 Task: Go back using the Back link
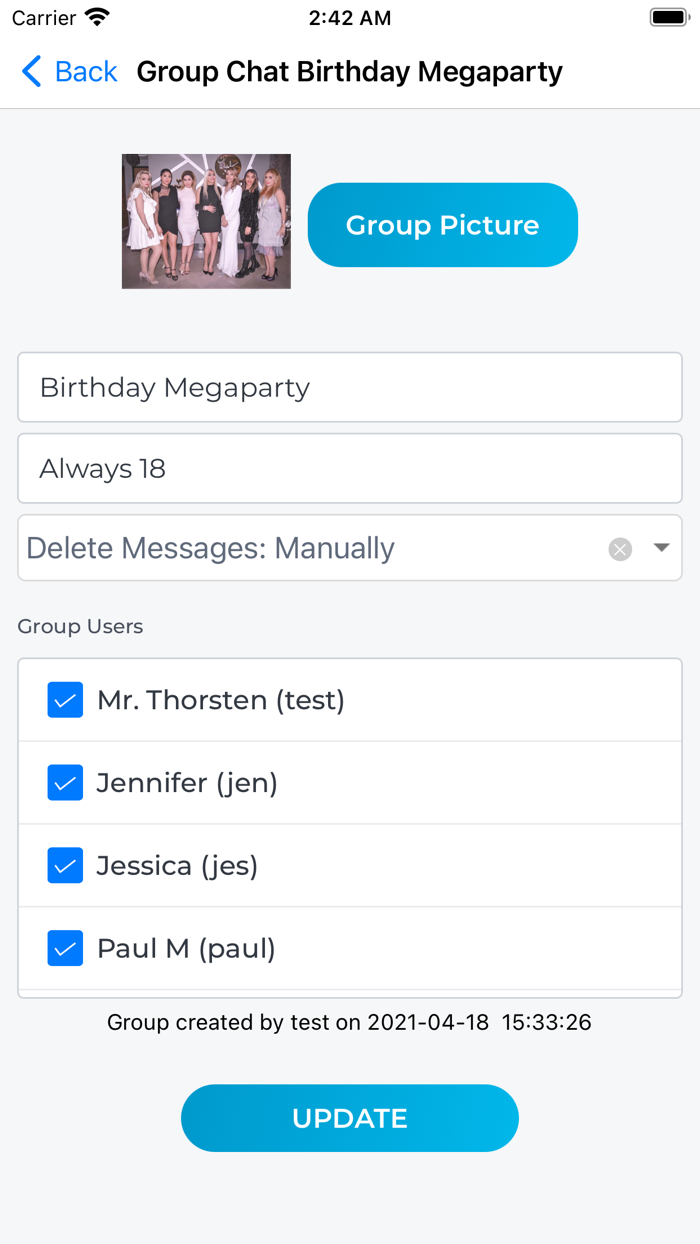(x=86, y=72)
